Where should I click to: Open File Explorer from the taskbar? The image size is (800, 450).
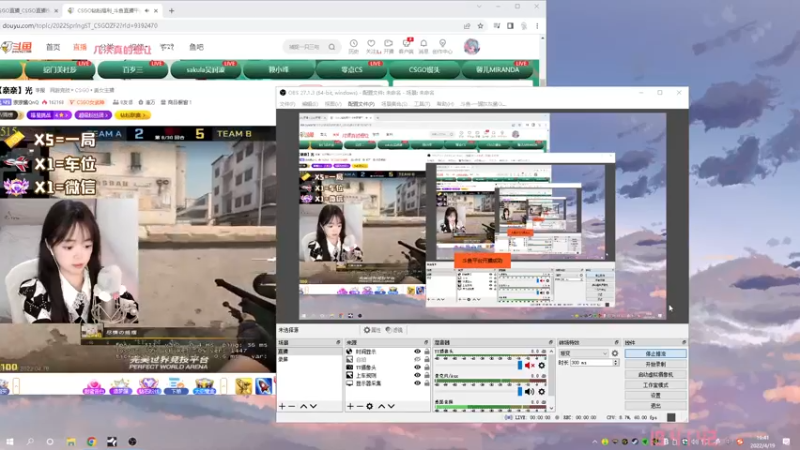(x=71, y=441)
